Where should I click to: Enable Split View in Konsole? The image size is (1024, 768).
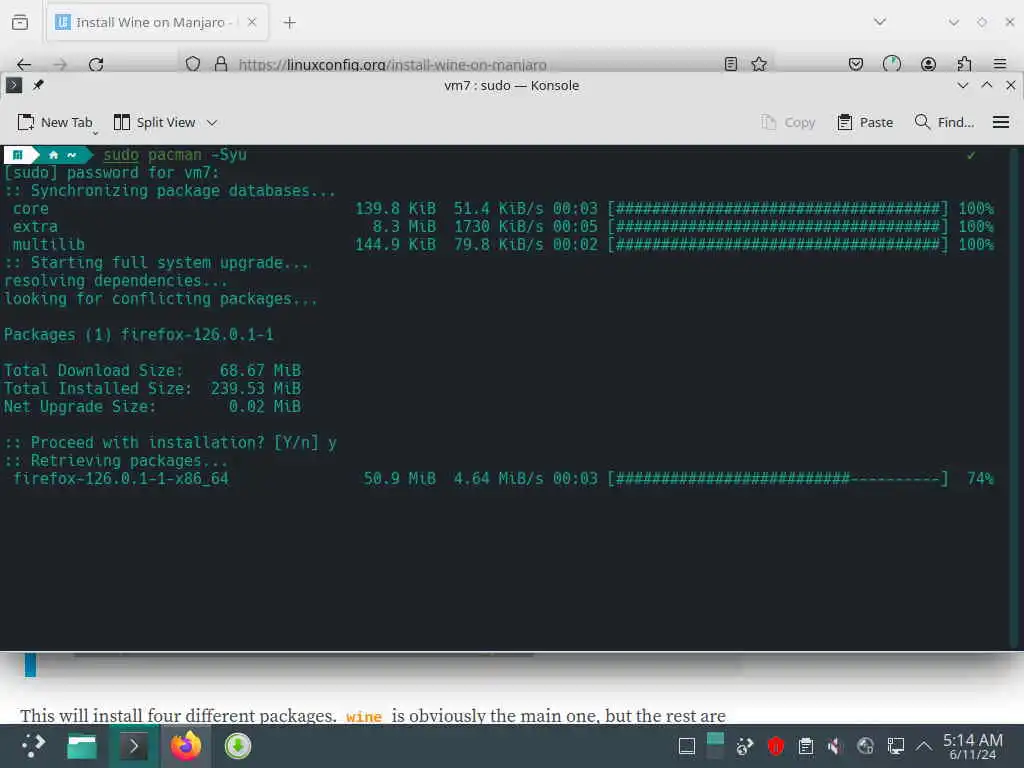click(x=154, y=122)
